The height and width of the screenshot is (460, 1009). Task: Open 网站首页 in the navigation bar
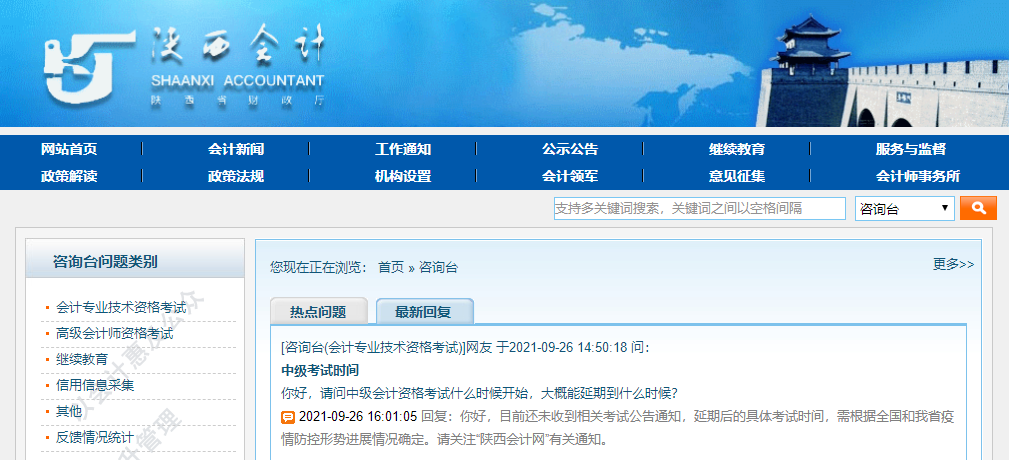[x=69, y=149]
